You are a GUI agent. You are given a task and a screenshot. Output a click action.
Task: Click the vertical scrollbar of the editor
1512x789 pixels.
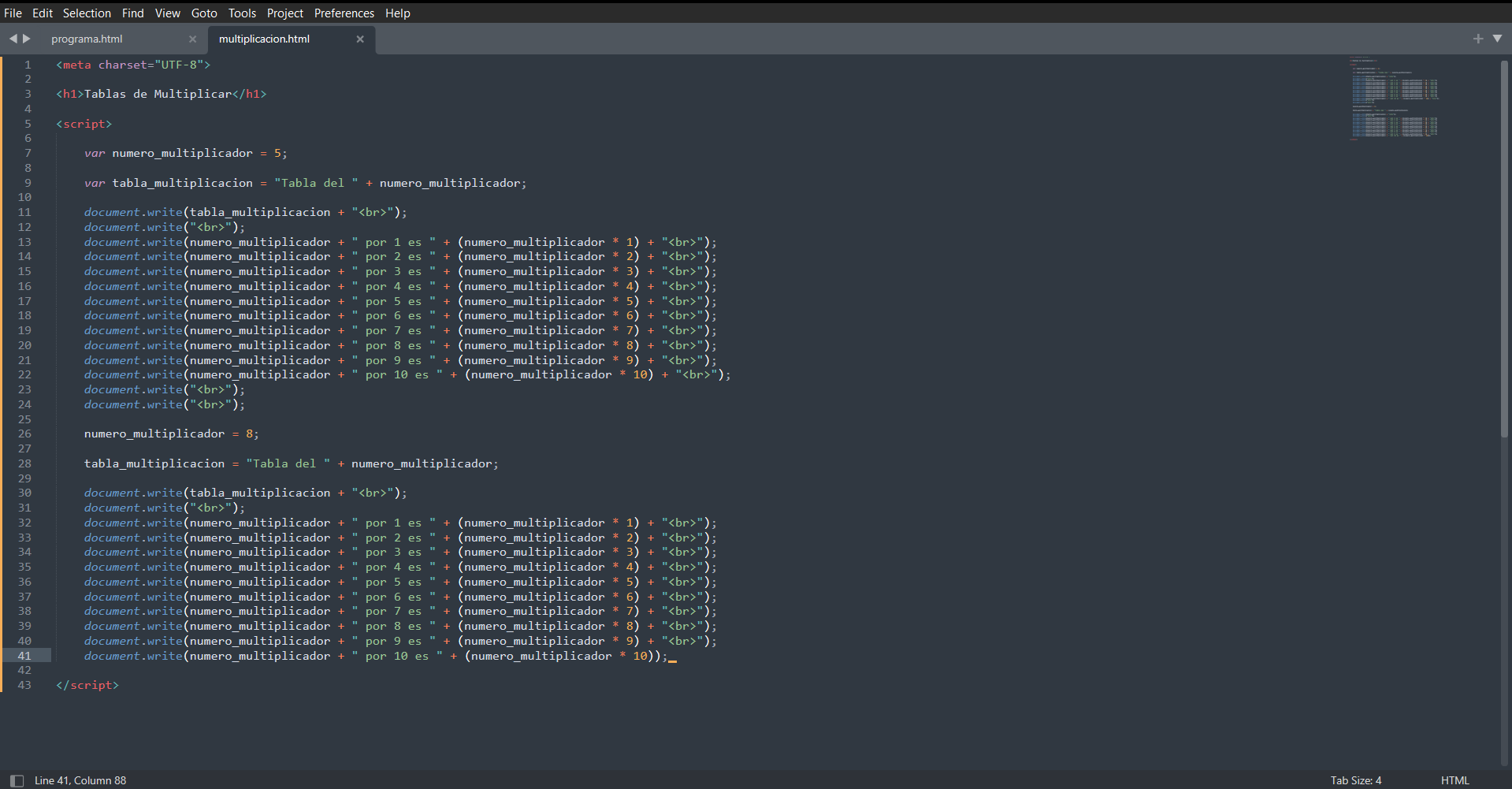tap(1504, 248)
